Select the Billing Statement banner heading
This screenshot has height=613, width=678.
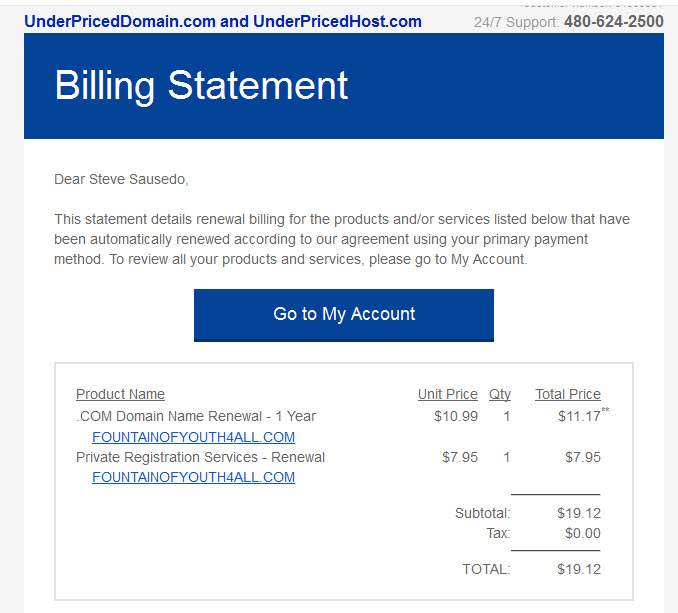point(201,86)
